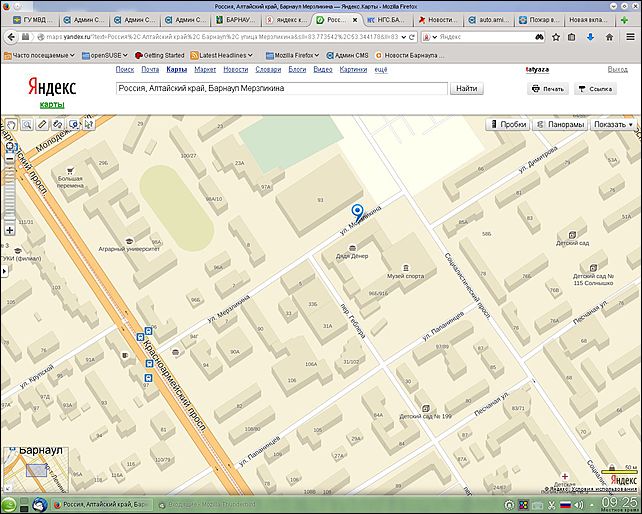Click the Барнаул minimap thumbnail
The height and width of the screenshot is (514, 642).
pyautogui.click(x=36, y=469)
